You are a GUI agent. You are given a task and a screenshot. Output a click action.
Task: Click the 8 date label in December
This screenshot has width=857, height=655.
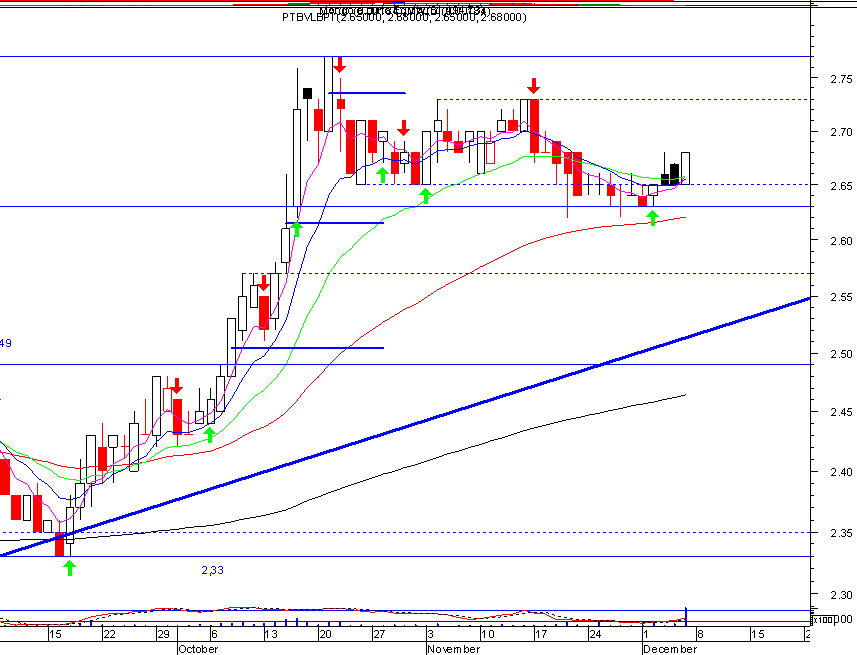pos(700,634)
